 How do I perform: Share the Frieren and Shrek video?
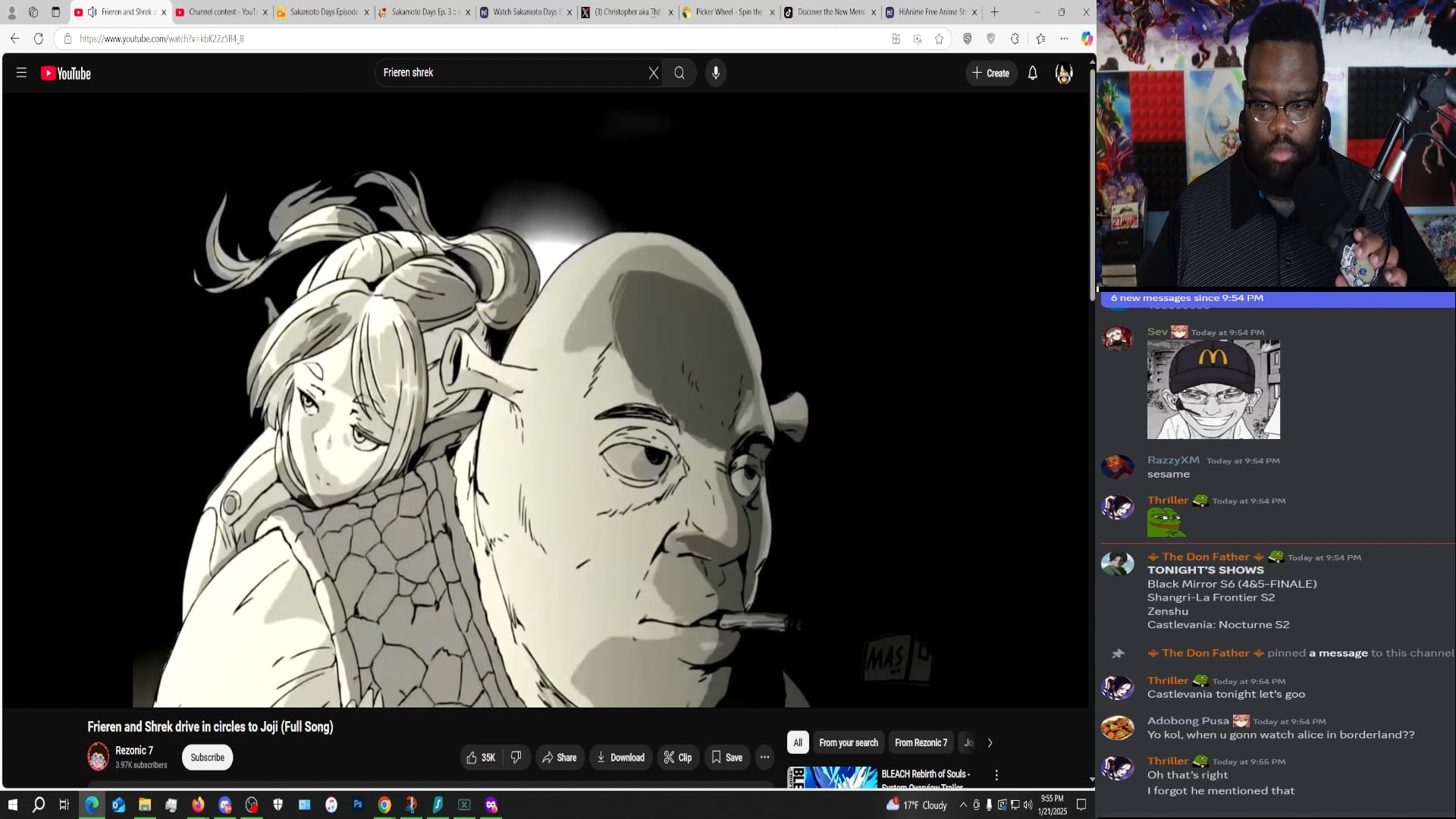point(560,758)
